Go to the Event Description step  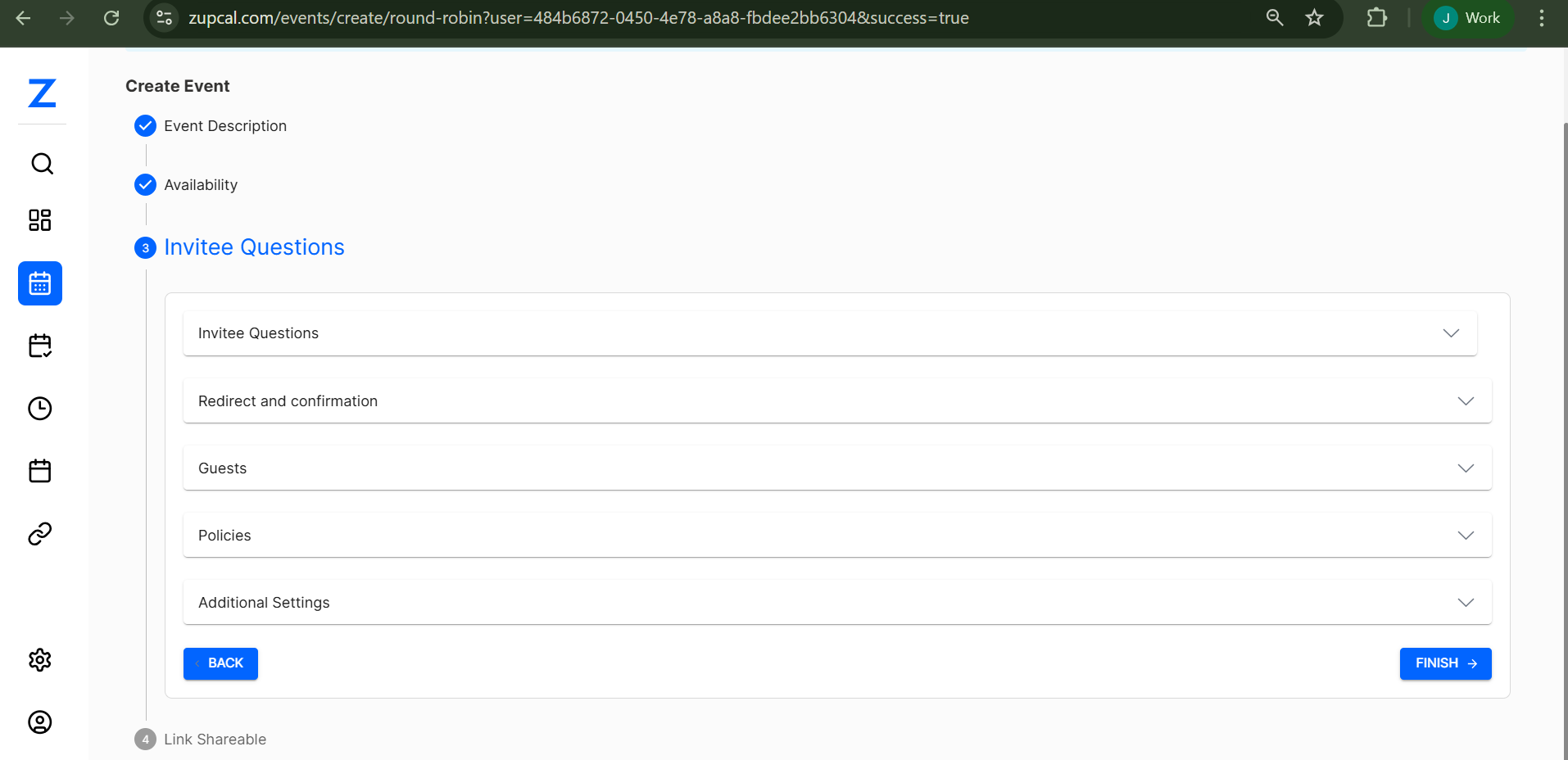[x=224, y=126]
